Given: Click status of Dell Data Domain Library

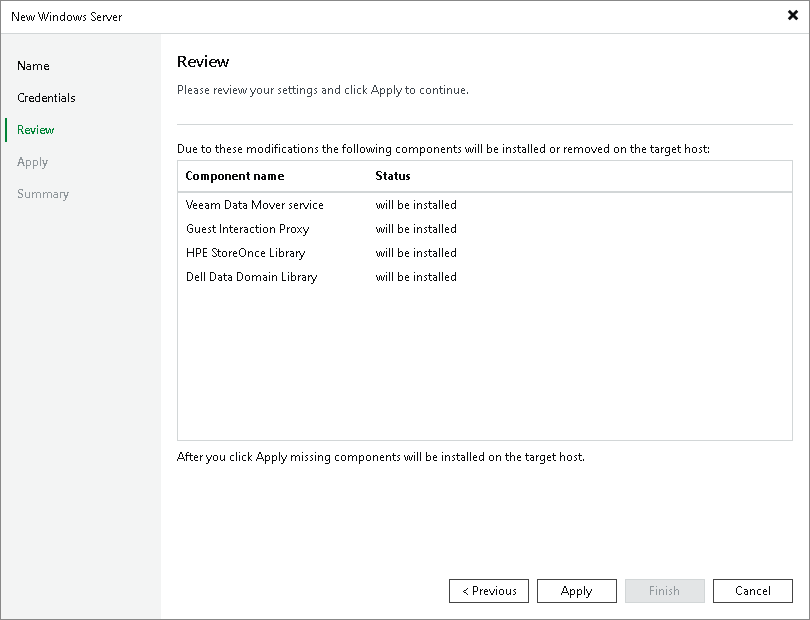Looking at the screenshot, I should pos(416,277).
